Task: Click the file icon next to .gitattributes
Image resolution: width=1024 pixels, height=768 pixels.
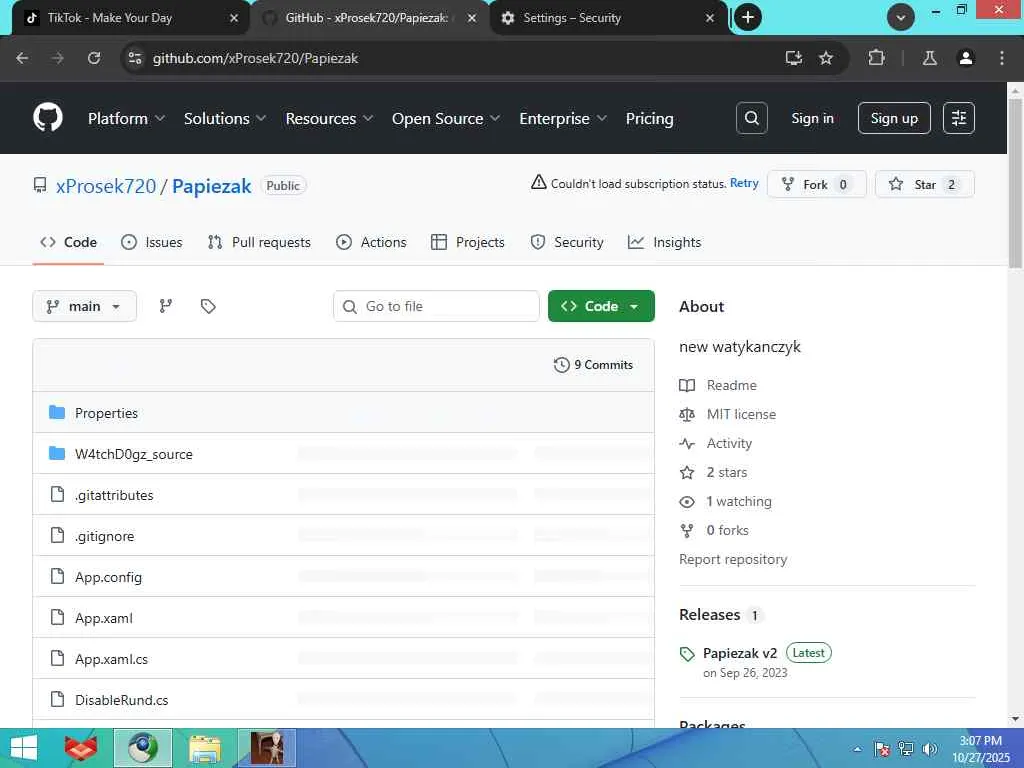Action: (x=57, y=494)
